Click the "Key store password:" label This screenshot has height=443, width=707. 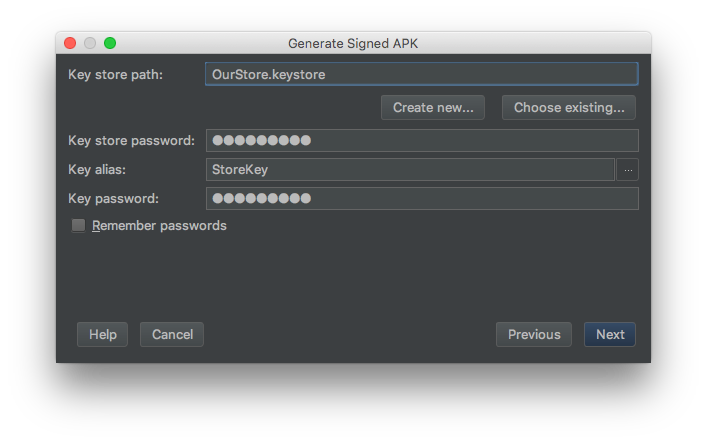[131, 141]
